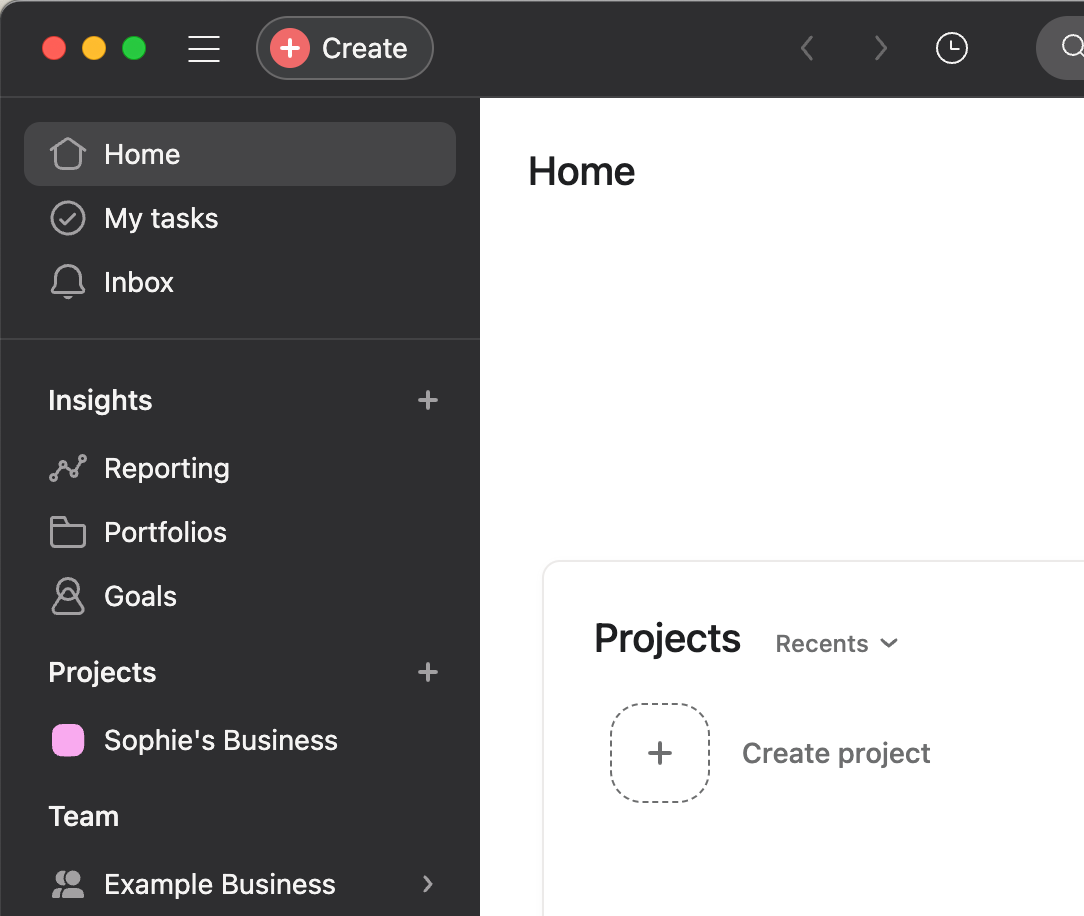Screen dimensions: 1084x916
Task: Maximize window with green button
Action: 134,48
